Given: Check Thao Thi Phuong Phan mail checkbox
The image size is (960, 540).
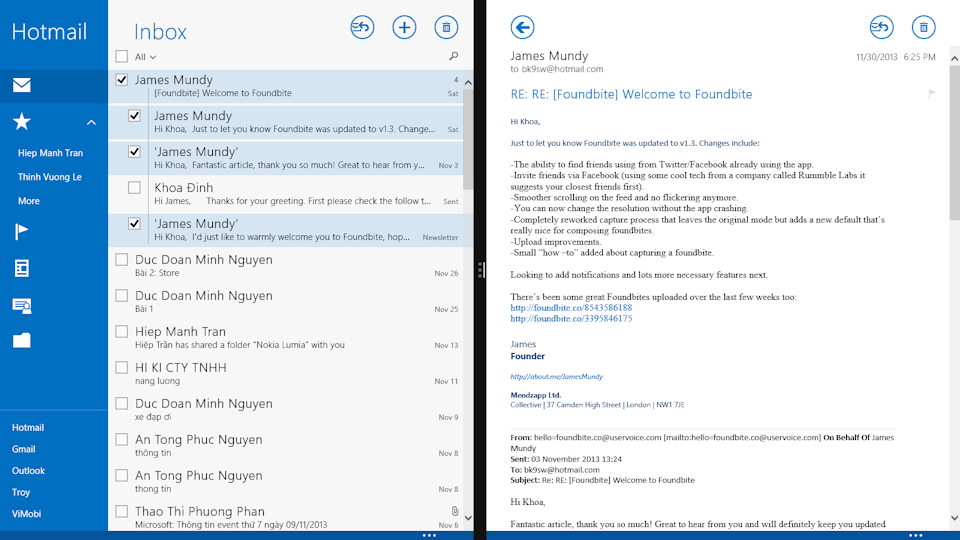Looking at the screenshot, I should [x=122, y=511].
